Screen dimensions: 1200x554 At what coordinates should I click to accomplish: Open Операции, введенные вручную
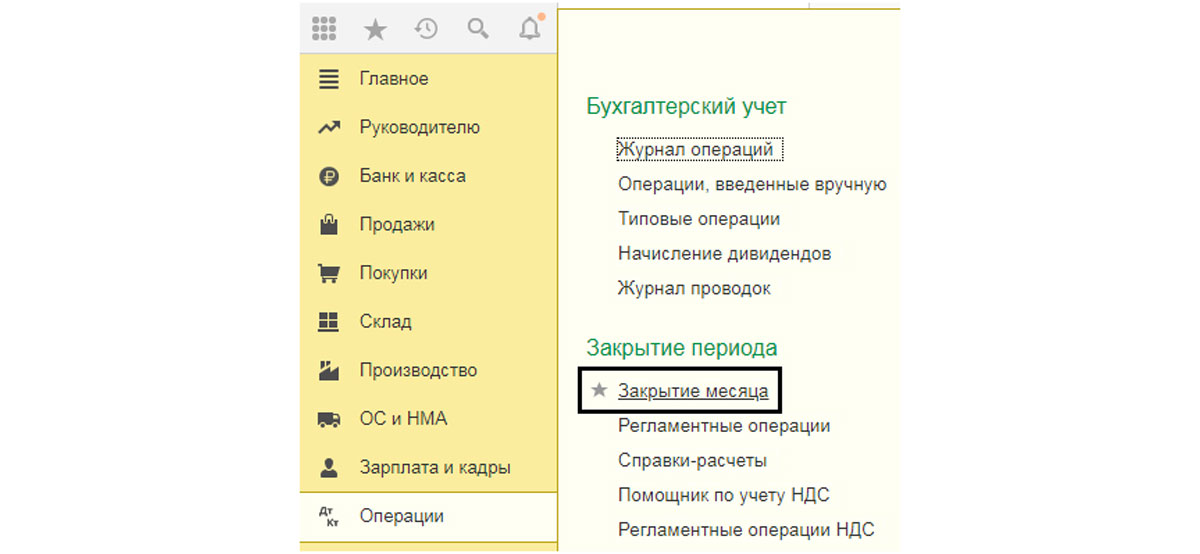[x=752, y=184]
